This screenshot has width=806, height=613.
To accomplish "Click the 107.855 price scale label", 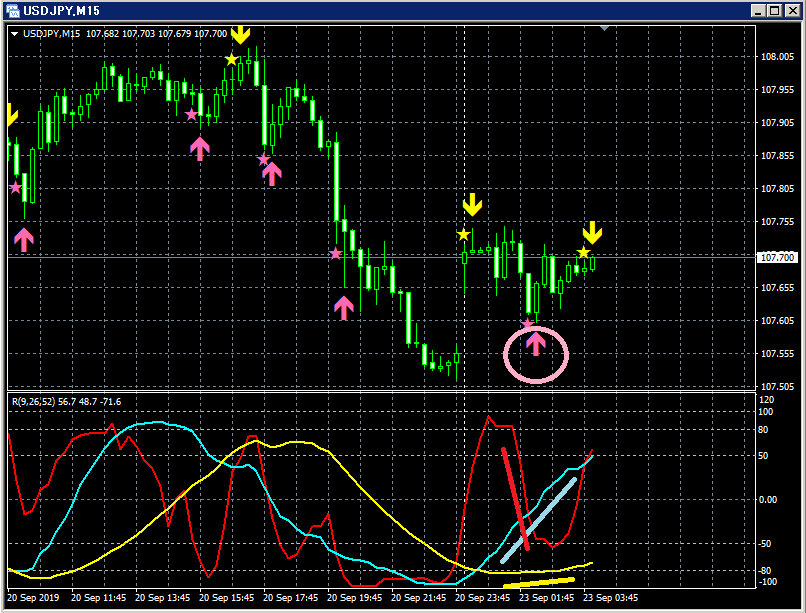I will coord(777,156).
